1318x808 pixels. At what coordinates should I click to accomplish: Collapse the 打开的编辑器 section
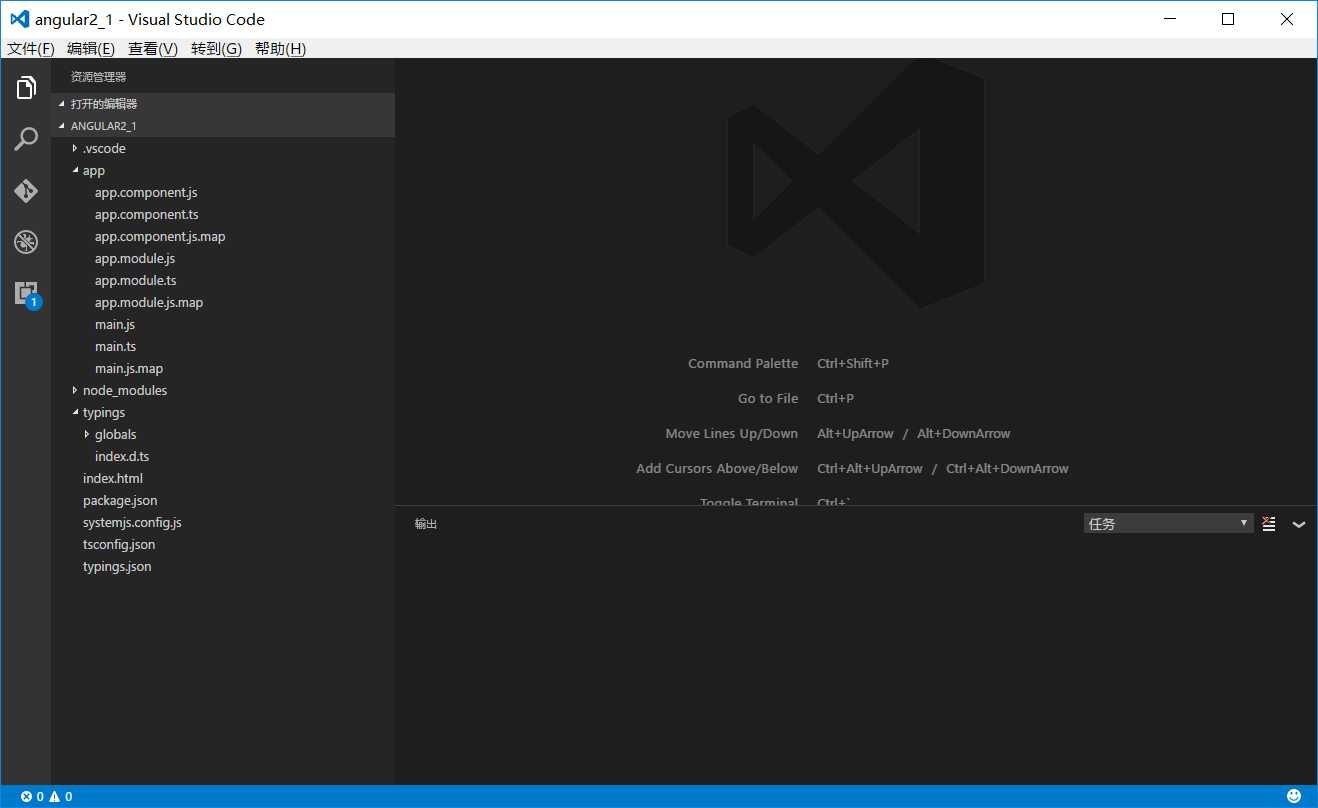click(223, 104)
